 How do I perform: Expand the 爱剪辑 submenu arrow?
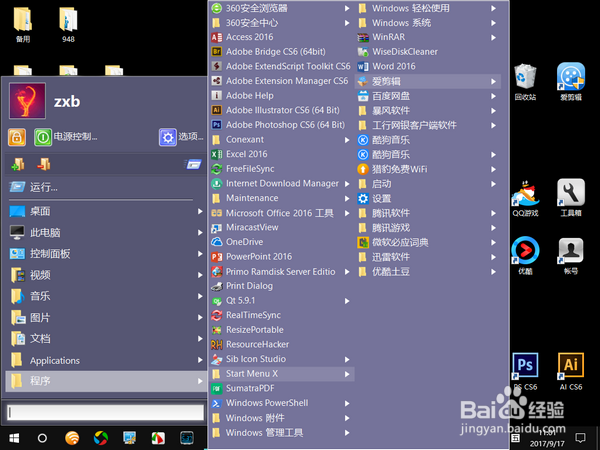coord(493,81)
